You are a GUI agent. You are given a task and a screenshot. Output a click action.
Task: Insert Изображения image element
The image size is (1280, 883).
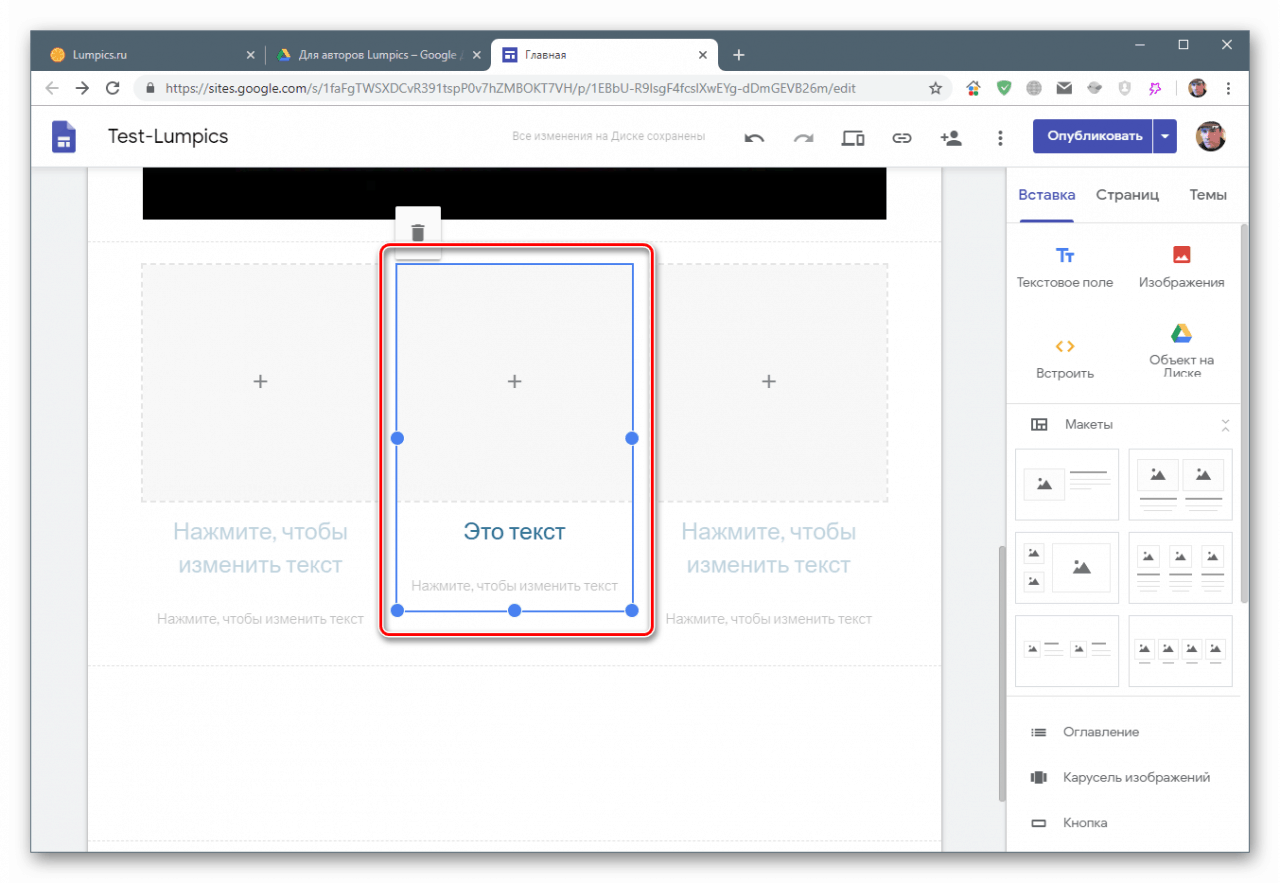tap(1181, 267)
